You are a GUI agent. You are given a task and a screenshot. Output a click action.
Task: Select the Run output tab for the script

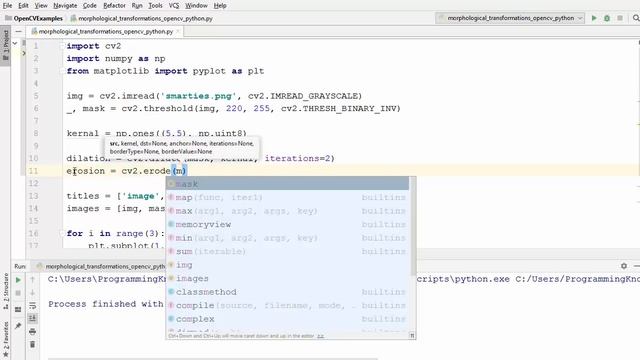point(102,266)
